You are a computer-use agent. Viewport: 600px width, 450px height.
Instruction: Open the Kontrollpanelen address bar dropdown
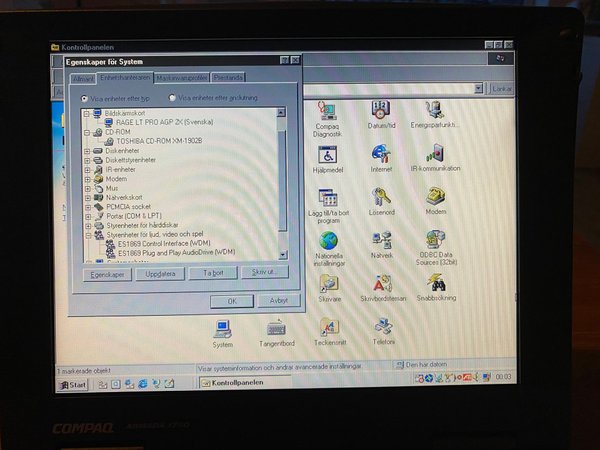point(478,88)
